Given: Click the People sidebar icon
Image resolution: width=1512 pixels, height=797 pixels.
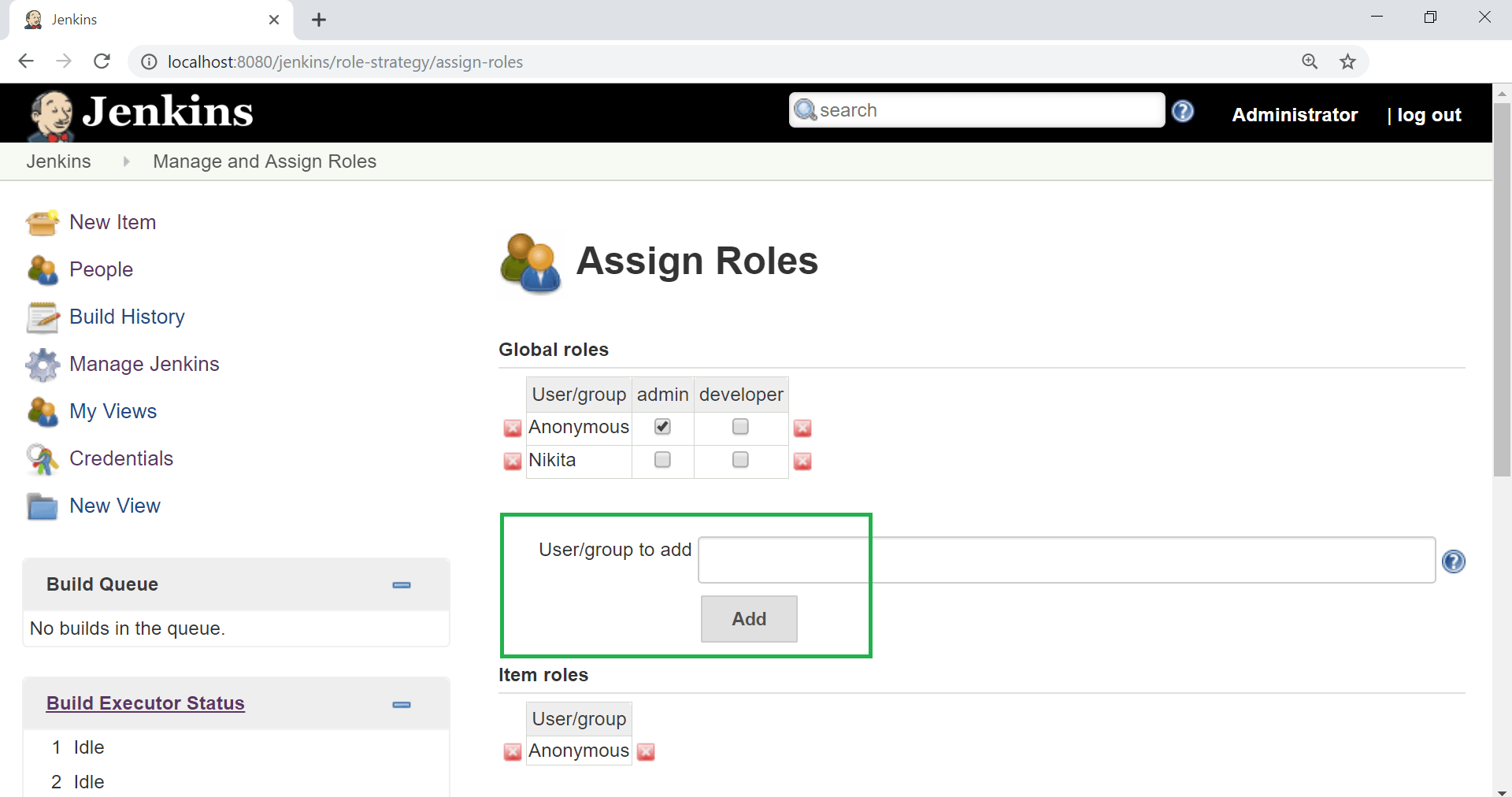Looking at the screenshot, I should [43, 270].
